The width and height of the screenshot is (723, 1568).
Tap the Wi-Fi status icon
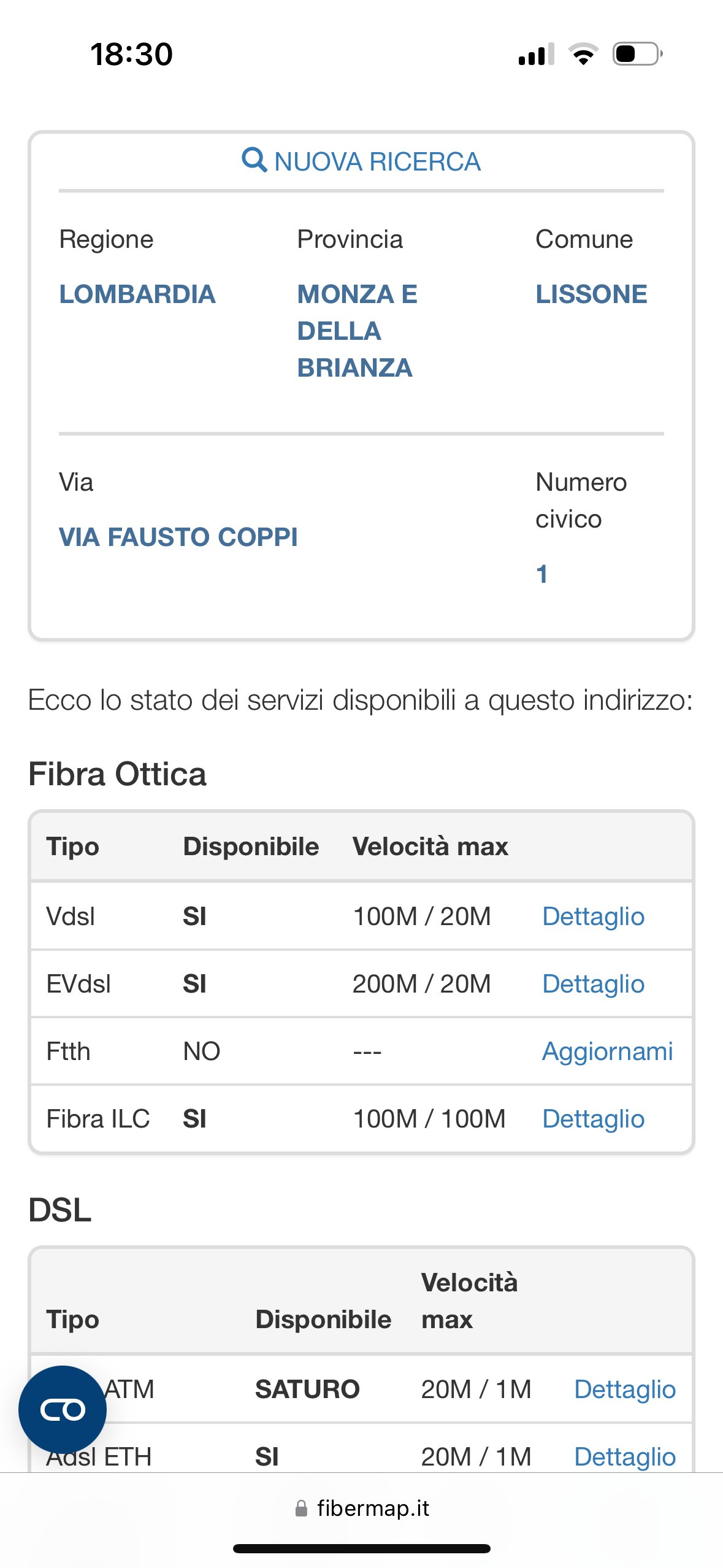[583, 54]
